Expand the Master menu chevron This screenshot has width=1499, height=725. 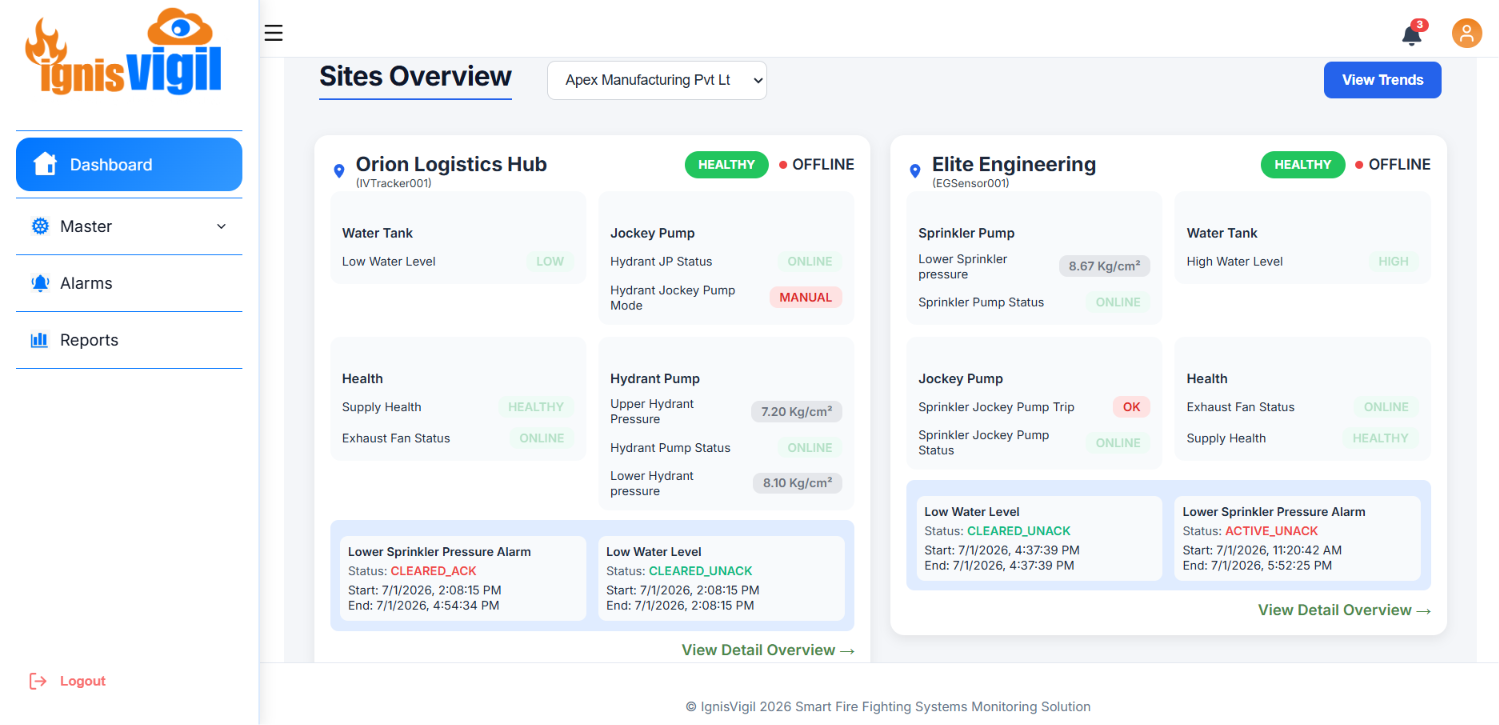pyautogui.click(x=222, y=226)
